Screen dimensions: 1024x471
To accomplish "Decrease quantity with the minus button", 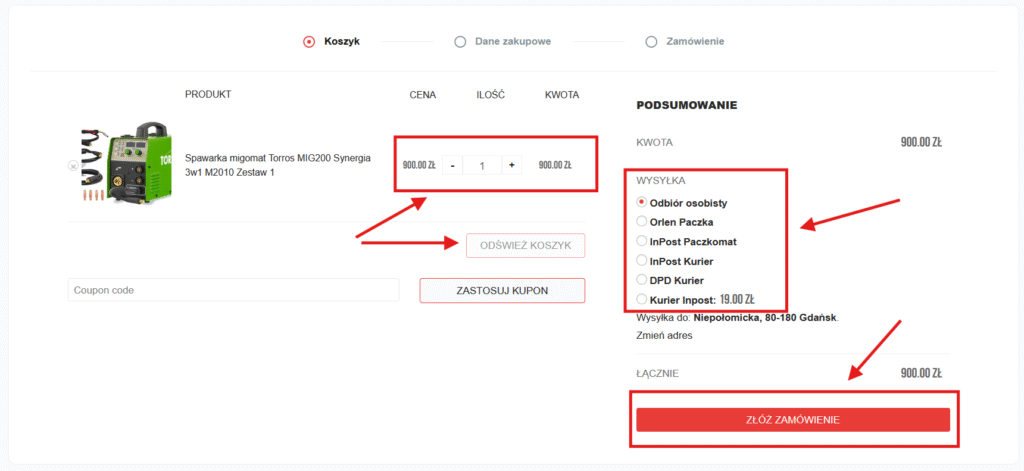I will point(452,165).
